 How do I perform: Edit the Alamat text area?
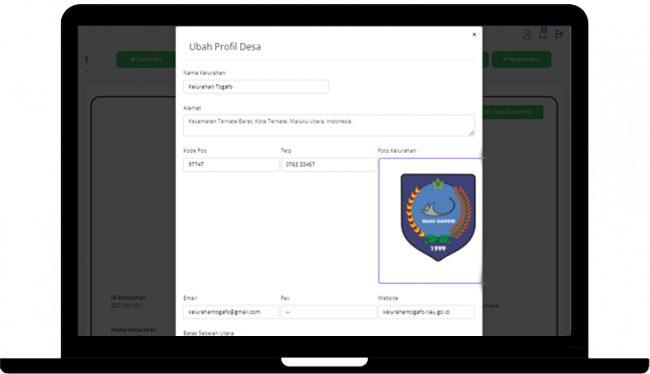(329, 125)
